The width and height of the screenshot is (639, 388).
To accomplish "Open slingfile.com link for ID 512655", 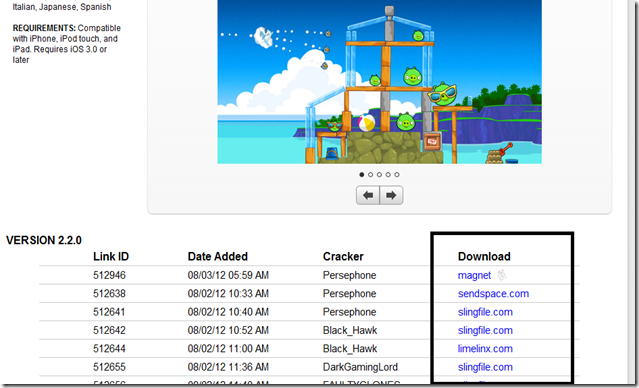I will coord(485,367).
